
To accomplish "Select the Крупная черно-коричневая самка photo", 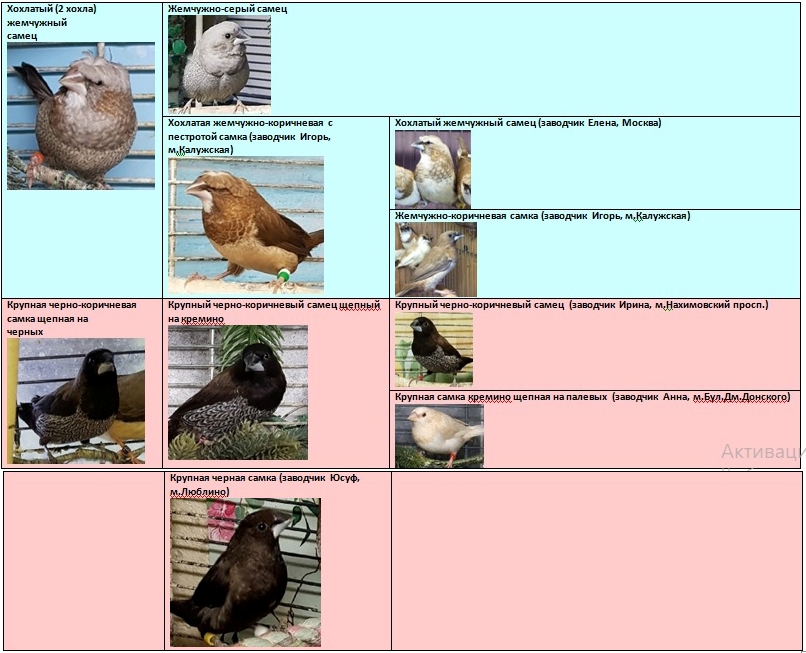I will [76, 400].
